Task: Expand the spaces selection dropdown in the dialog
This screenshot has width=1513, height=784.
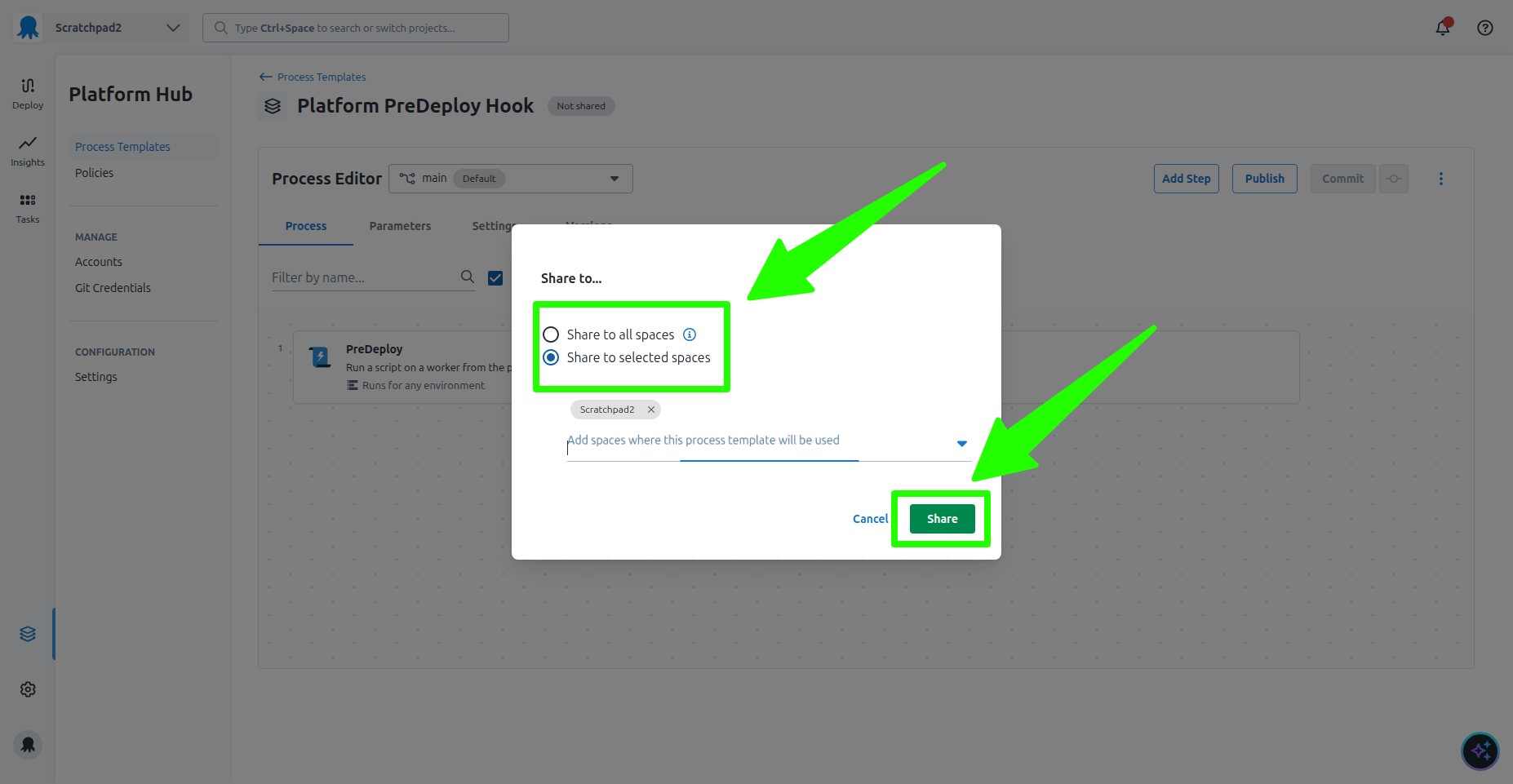Action: 961,443
